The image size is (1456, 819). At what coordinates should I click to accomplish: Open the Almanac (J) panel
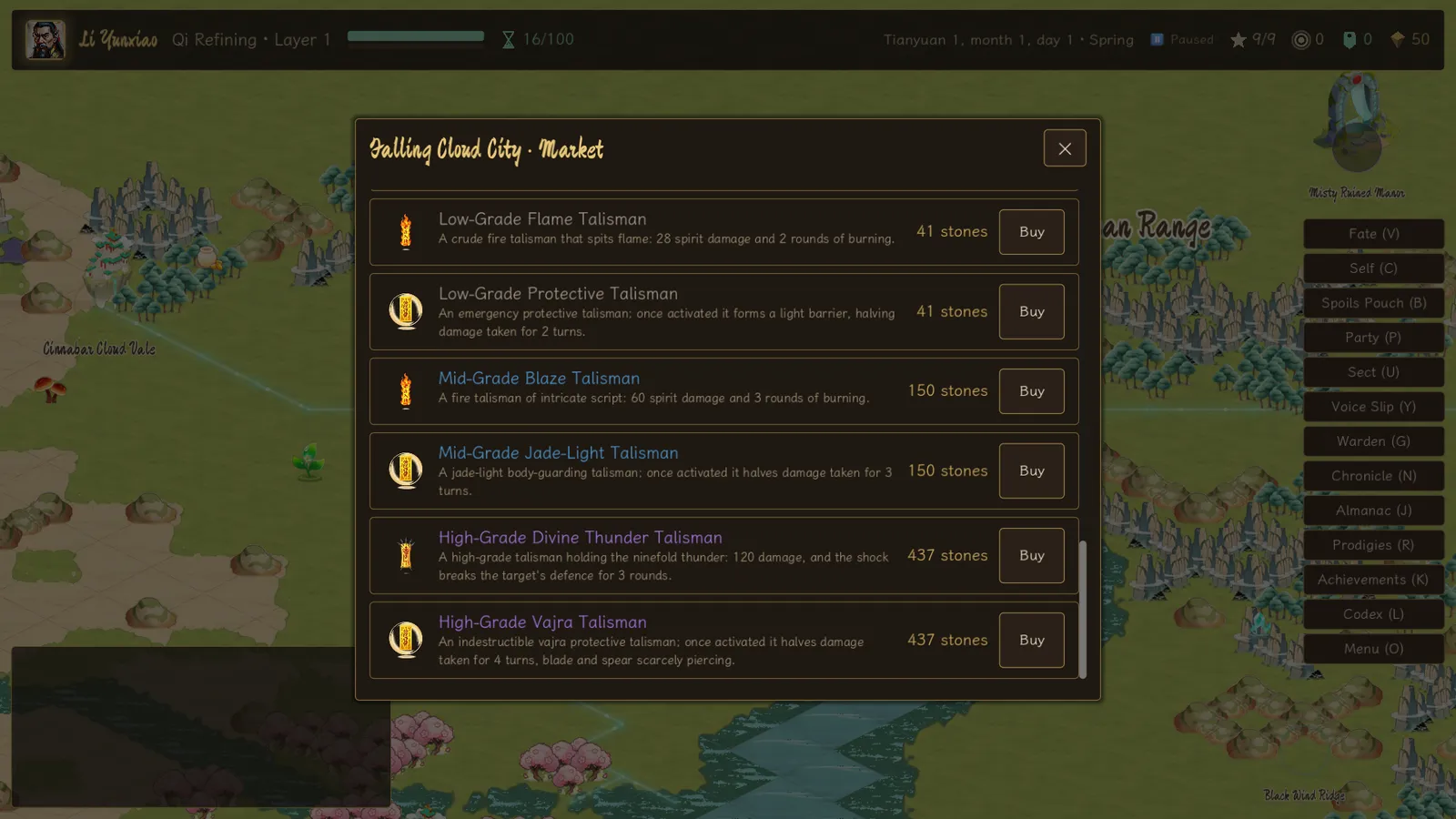[1374, 511]
